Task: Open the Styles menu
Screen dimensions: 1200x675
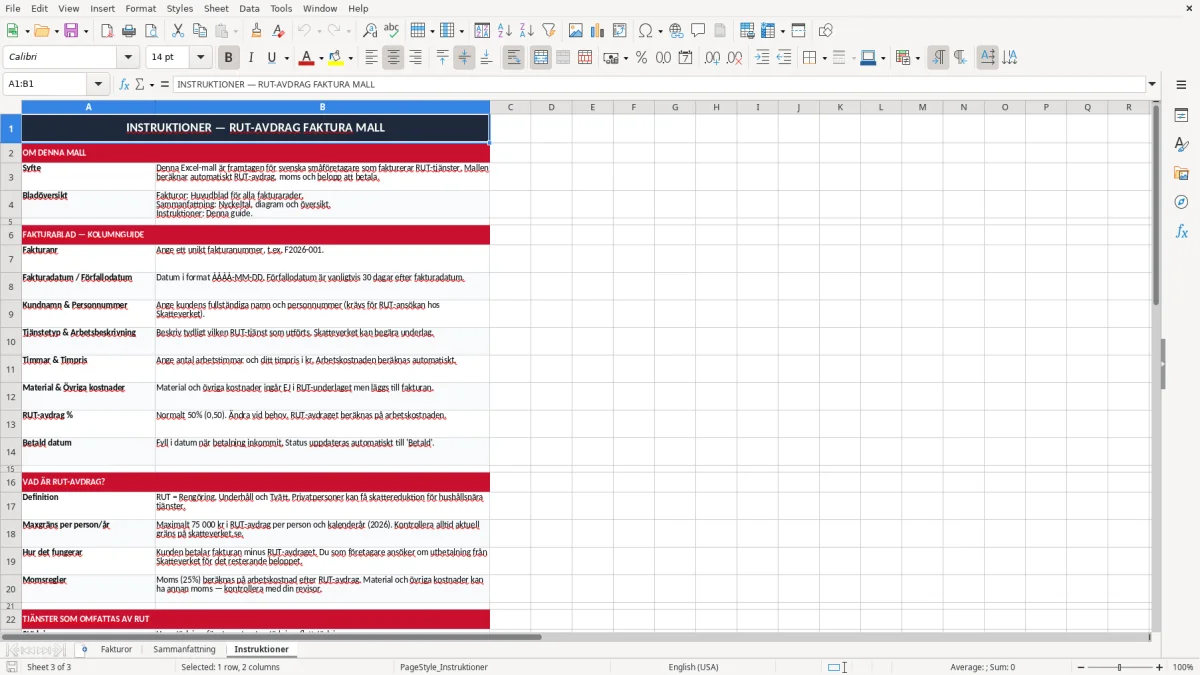Action: click(180, 8)
